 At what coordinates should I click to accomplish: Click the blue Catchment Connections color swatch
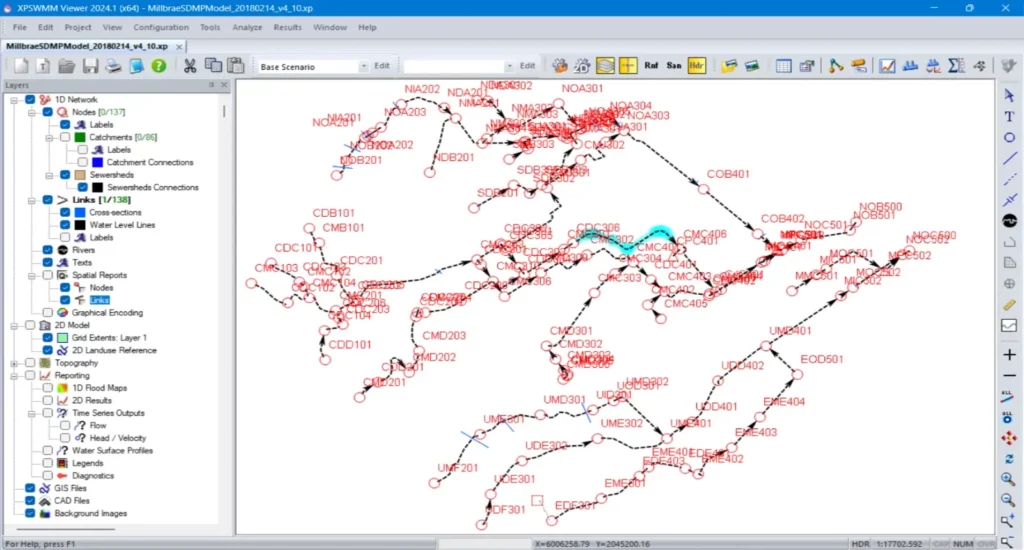pos(97,162)
